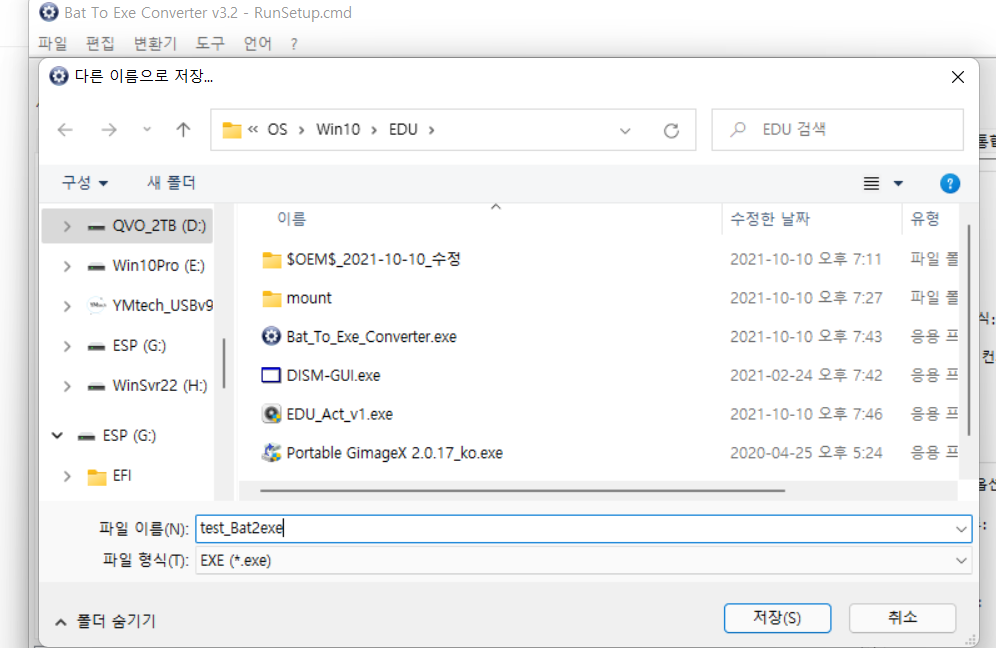
Task: Click EDU in the address breadcrumb
Action: (403, 130)
